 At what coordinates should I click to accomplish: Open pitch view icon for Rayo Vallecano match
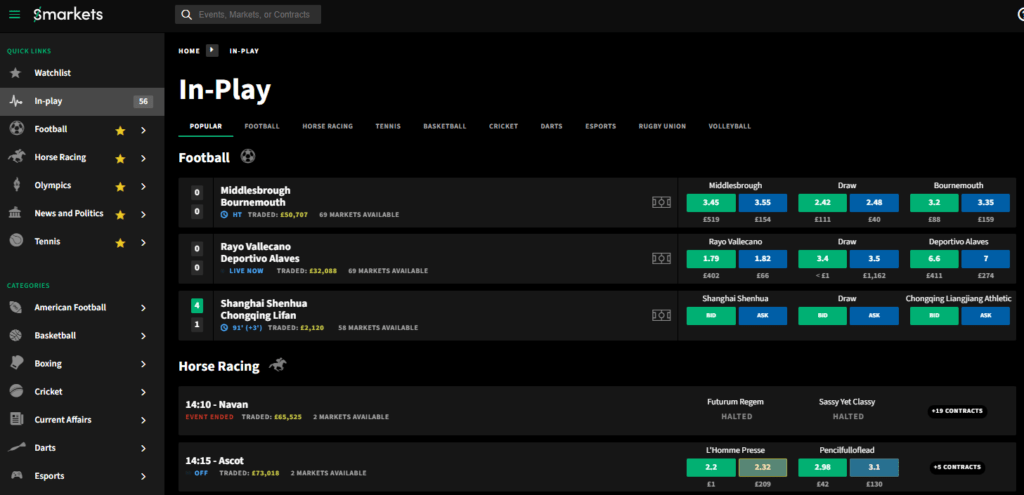coord(661,259)
